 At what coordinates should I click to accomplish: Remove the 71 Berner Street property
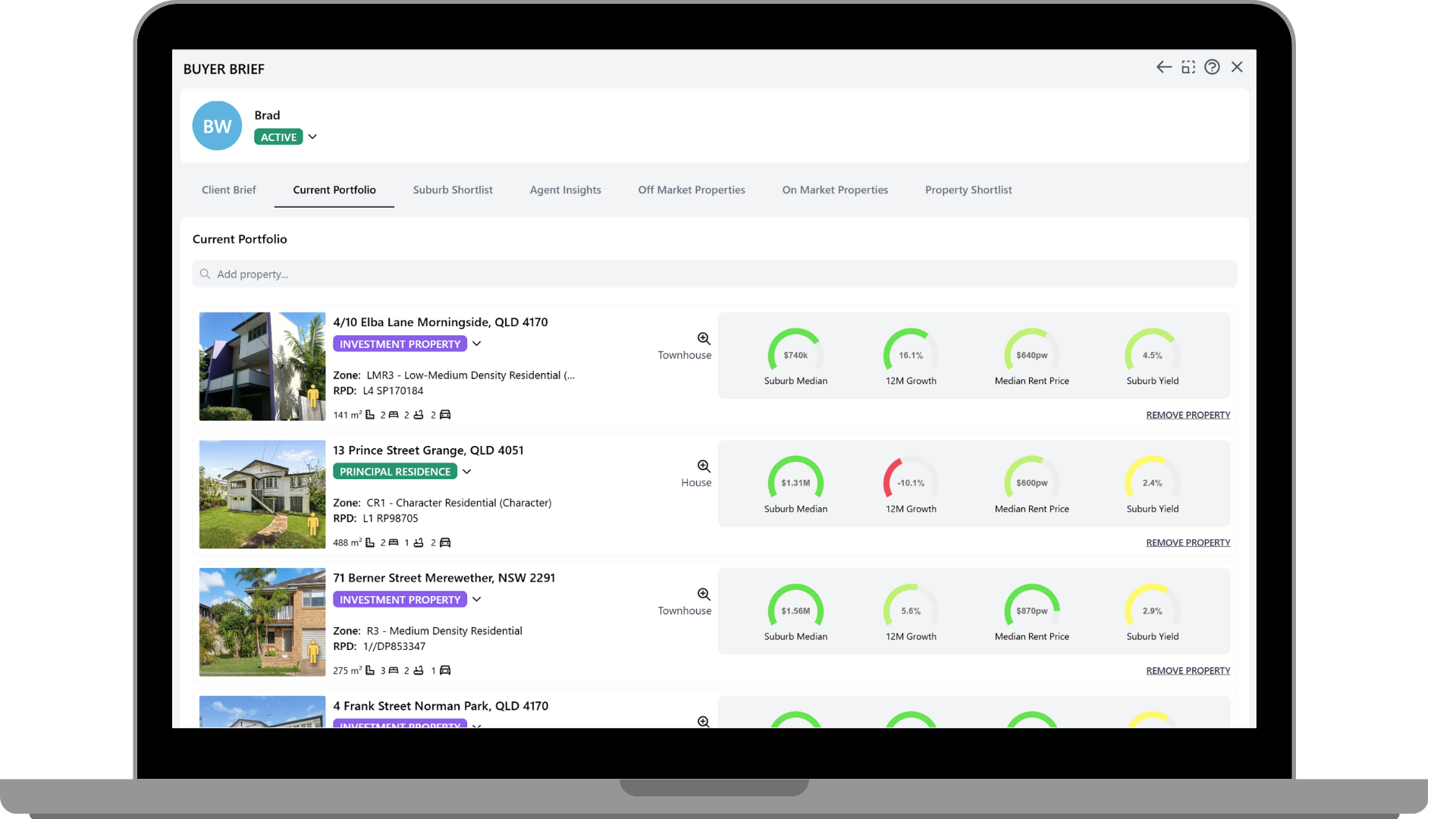pos(1188,671)
